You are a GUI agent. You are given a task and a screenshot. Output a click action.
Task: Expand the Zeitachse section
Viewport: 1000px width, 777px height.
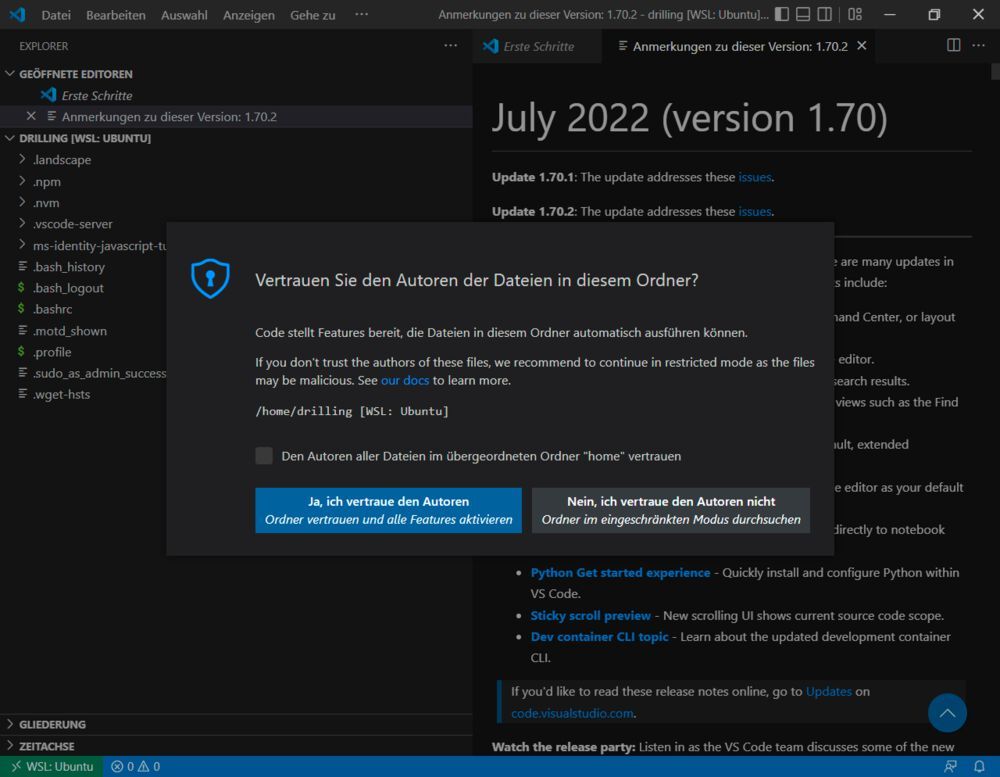46,746
